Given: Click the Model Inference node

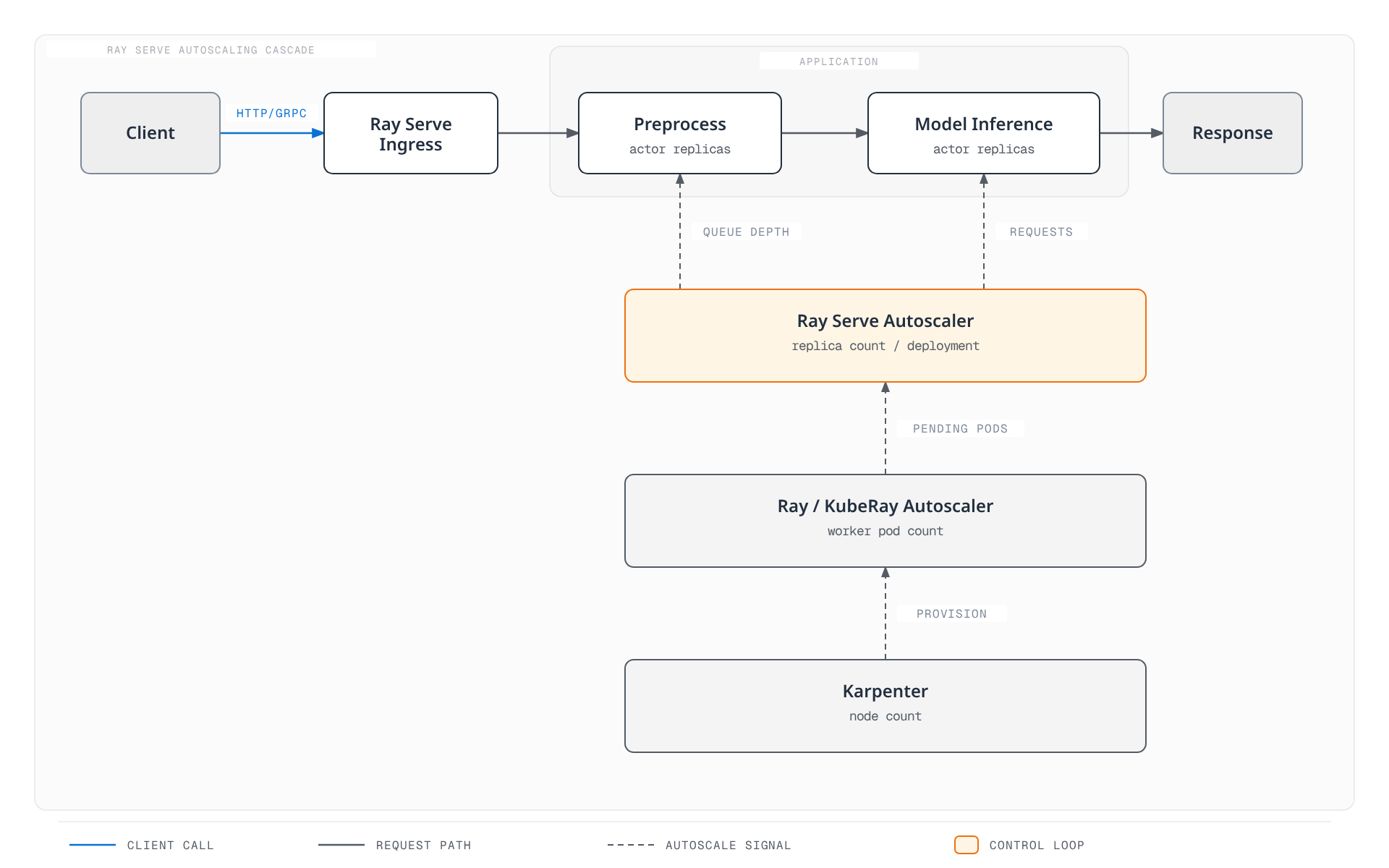Looking at the screenshot, I should [984, 133].
